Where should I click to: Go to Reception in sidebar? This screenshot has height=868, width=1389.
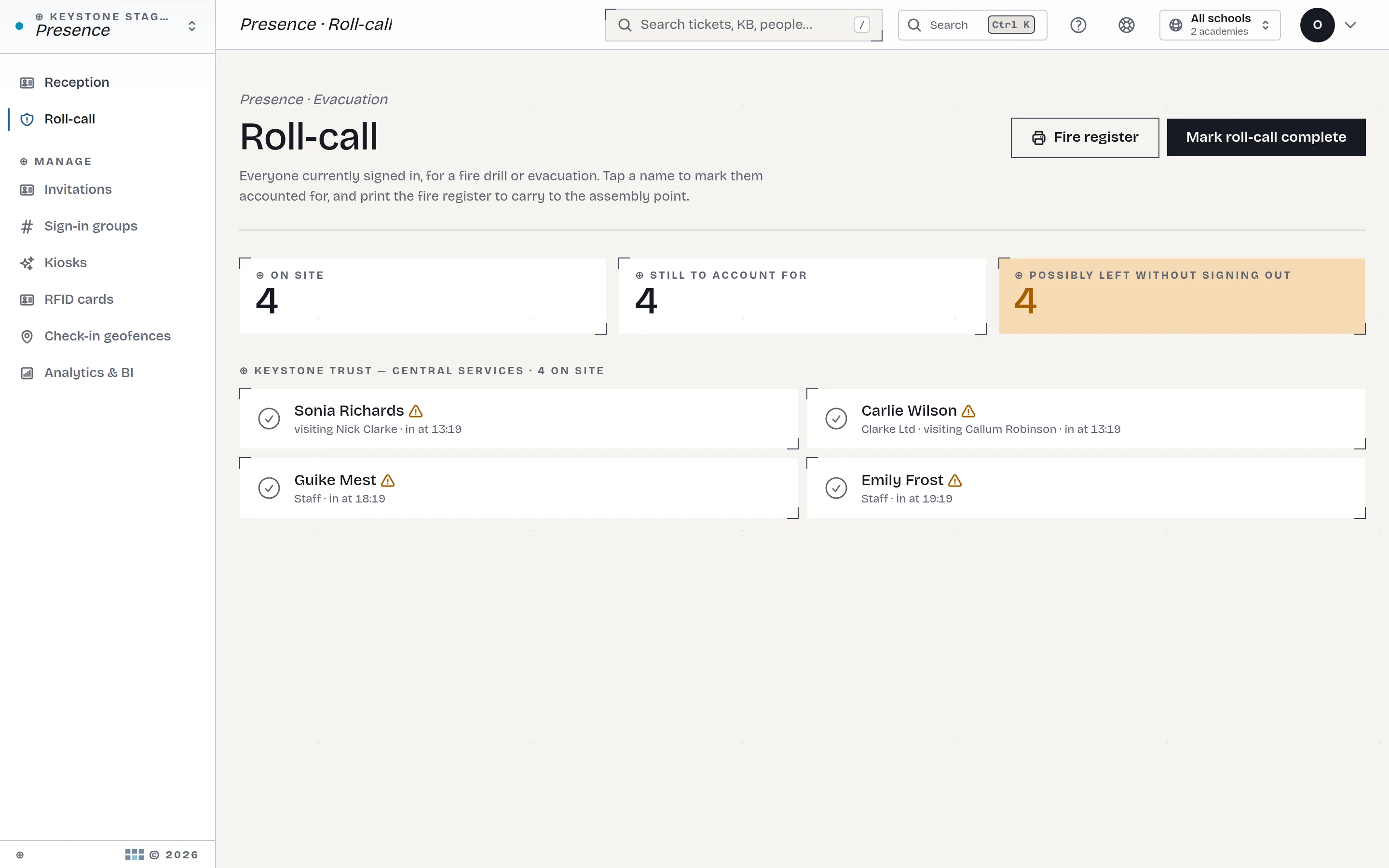click(x=108, y=82)
